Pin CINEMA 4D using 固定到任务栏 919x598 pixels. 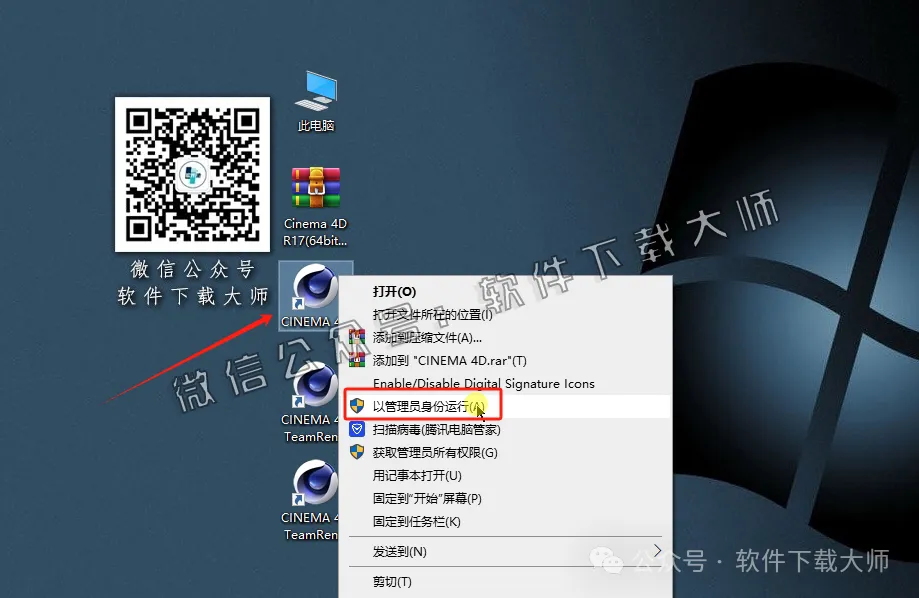415,522
